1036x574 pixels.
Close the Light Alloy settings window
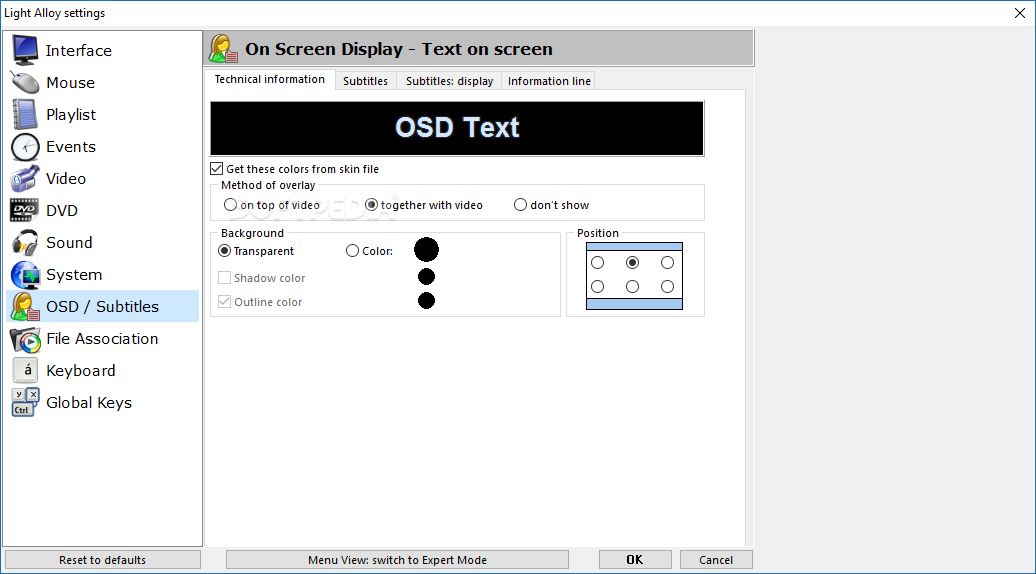click(1019, 13)
